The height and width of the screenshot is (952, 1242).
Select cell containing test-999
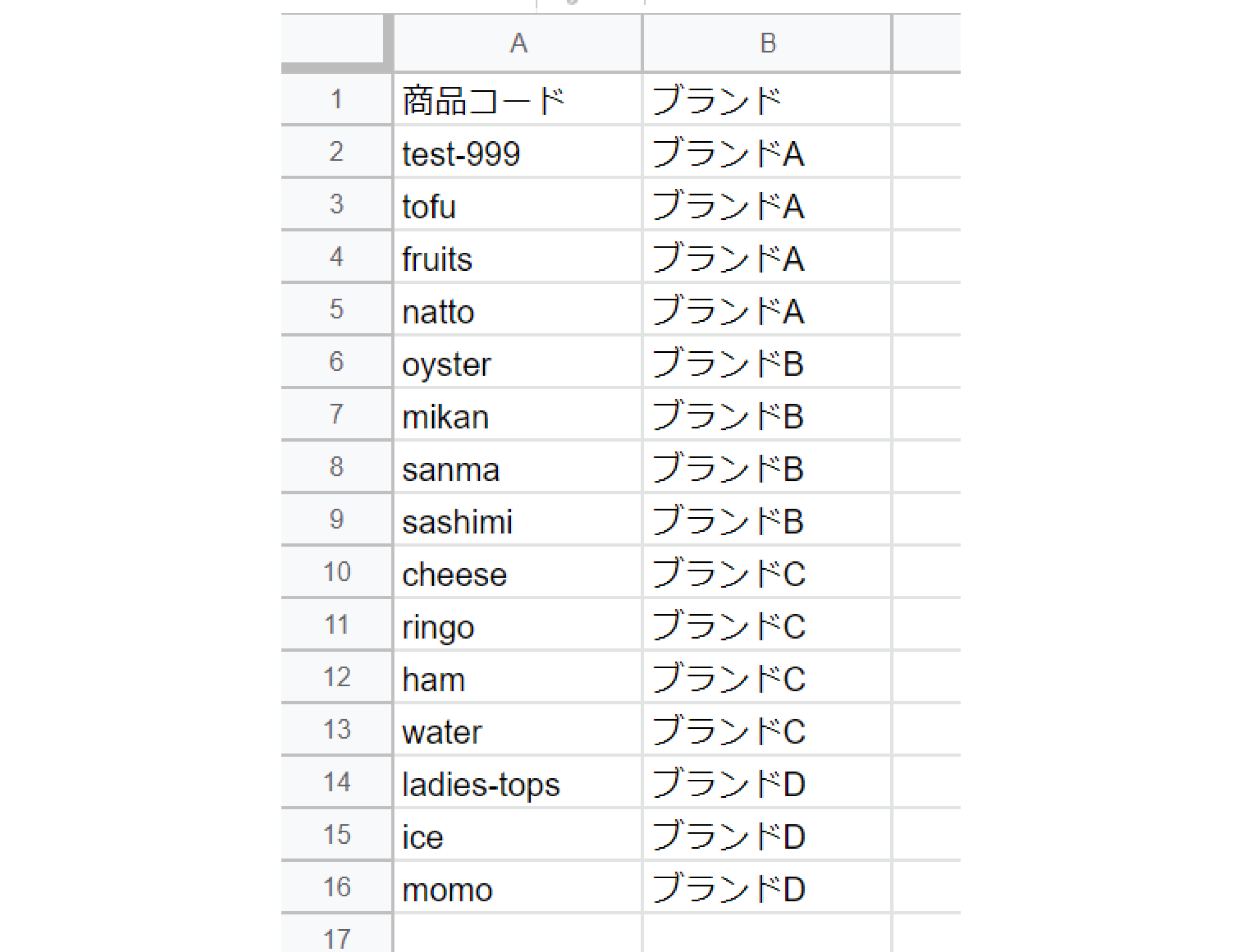click(517, 153)
